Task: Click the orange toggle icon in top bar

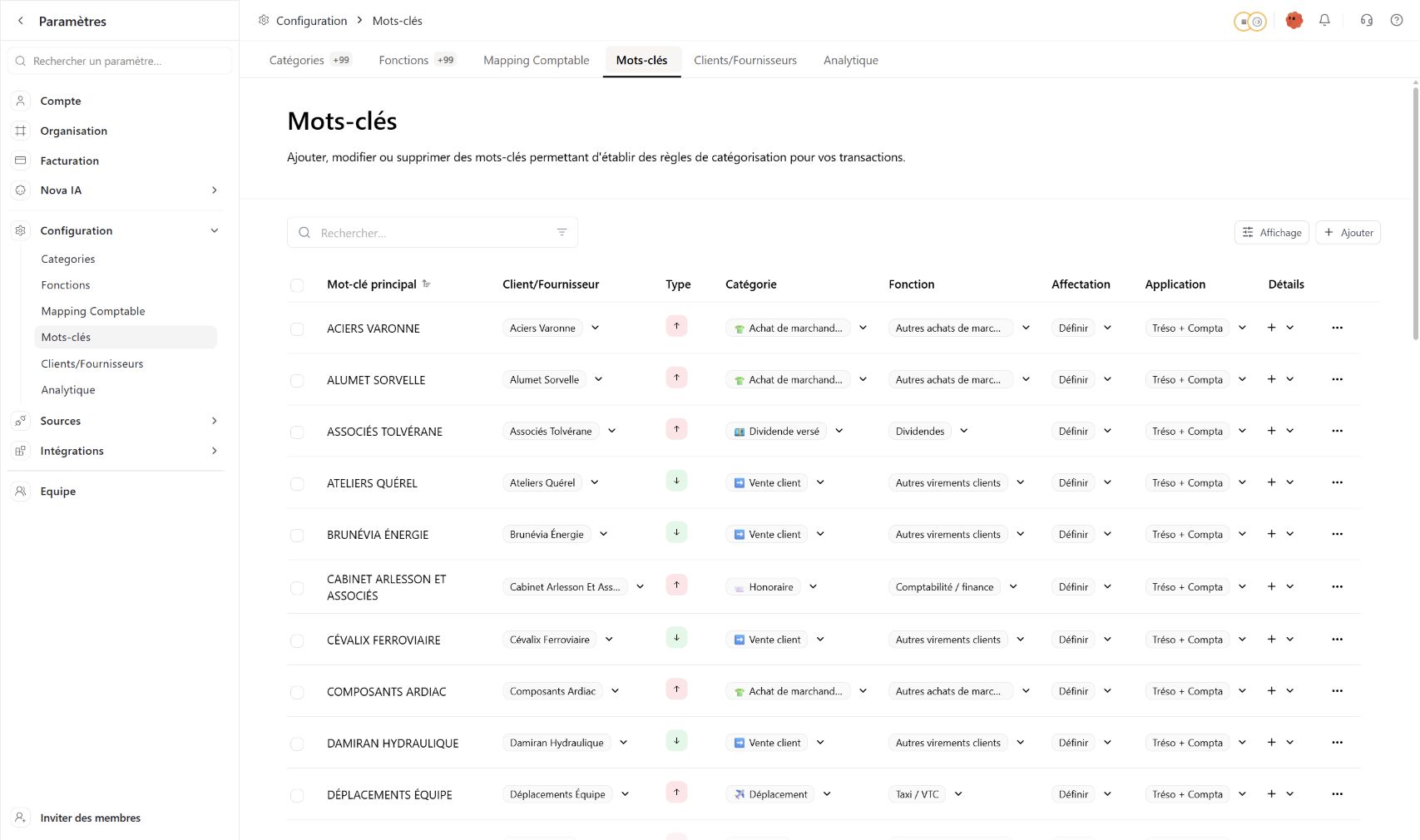Action: (x=1249, y=22)
